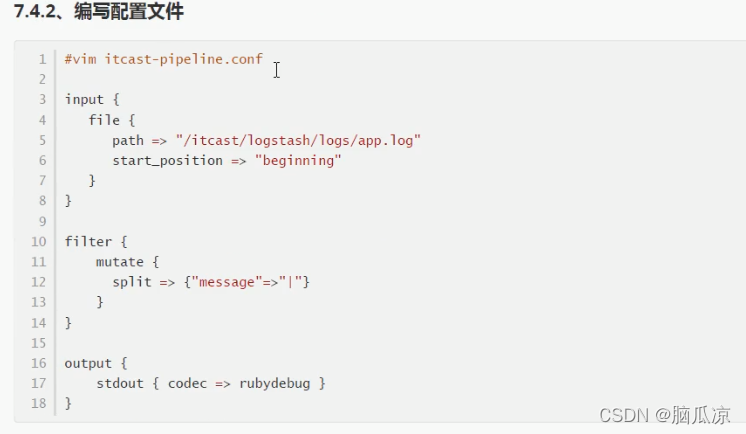
Task: Click the comment "#vim itcast-pipeline.conf"
Action: click(x=164, y=59)
